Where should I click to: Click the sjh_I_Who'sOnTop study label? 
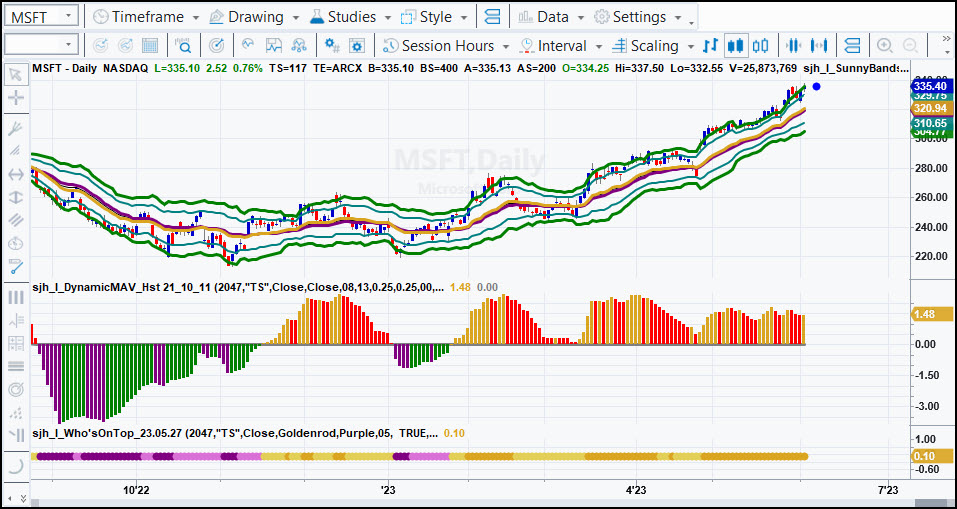pos(235,433)
